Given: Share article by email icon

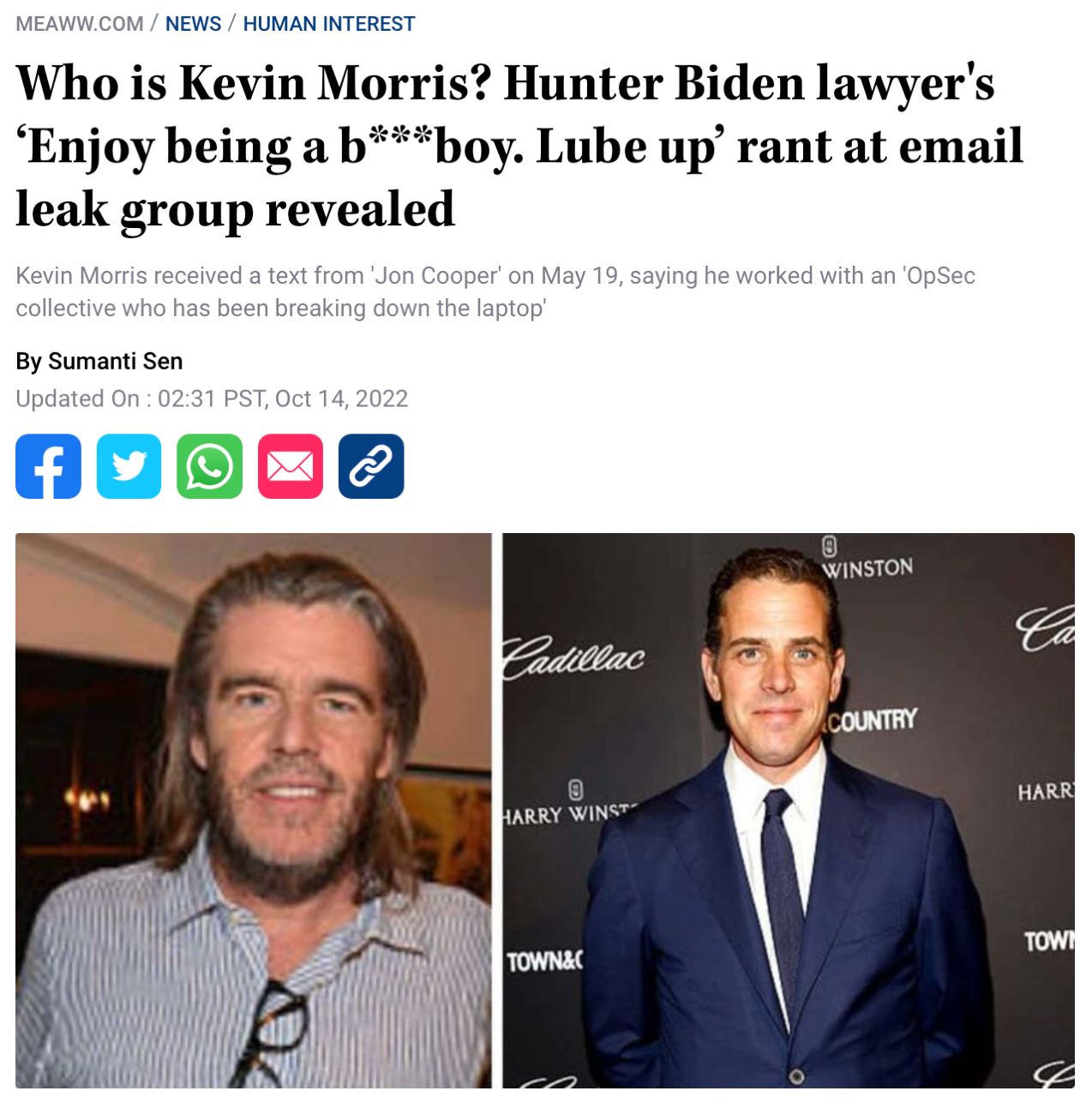Looking at the screenshot, I should click(291, 466).
